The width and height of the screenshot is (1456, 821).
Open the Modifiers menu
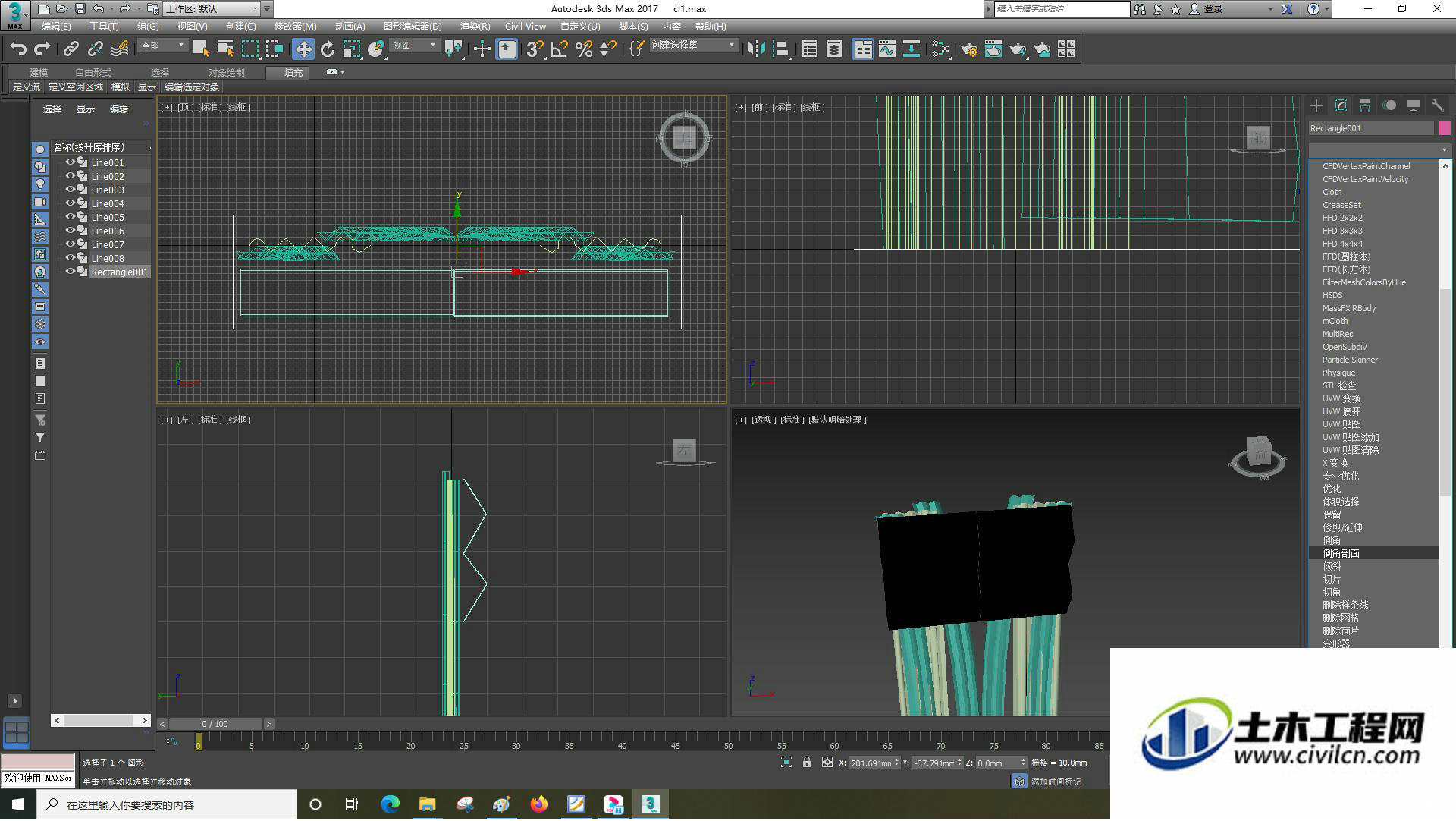click(295, 26)
